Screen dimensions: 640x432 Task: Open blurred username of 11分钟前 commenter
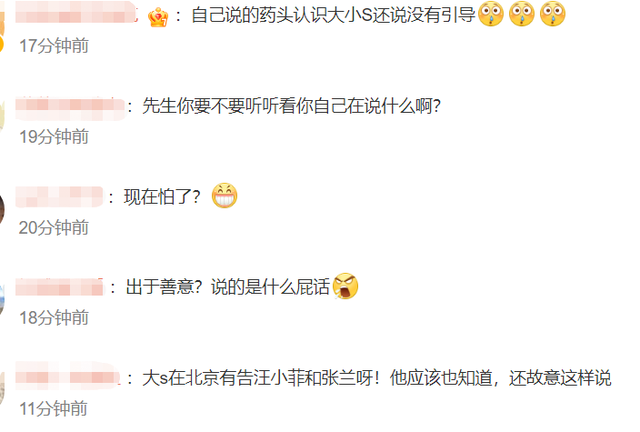pos(68,376)
